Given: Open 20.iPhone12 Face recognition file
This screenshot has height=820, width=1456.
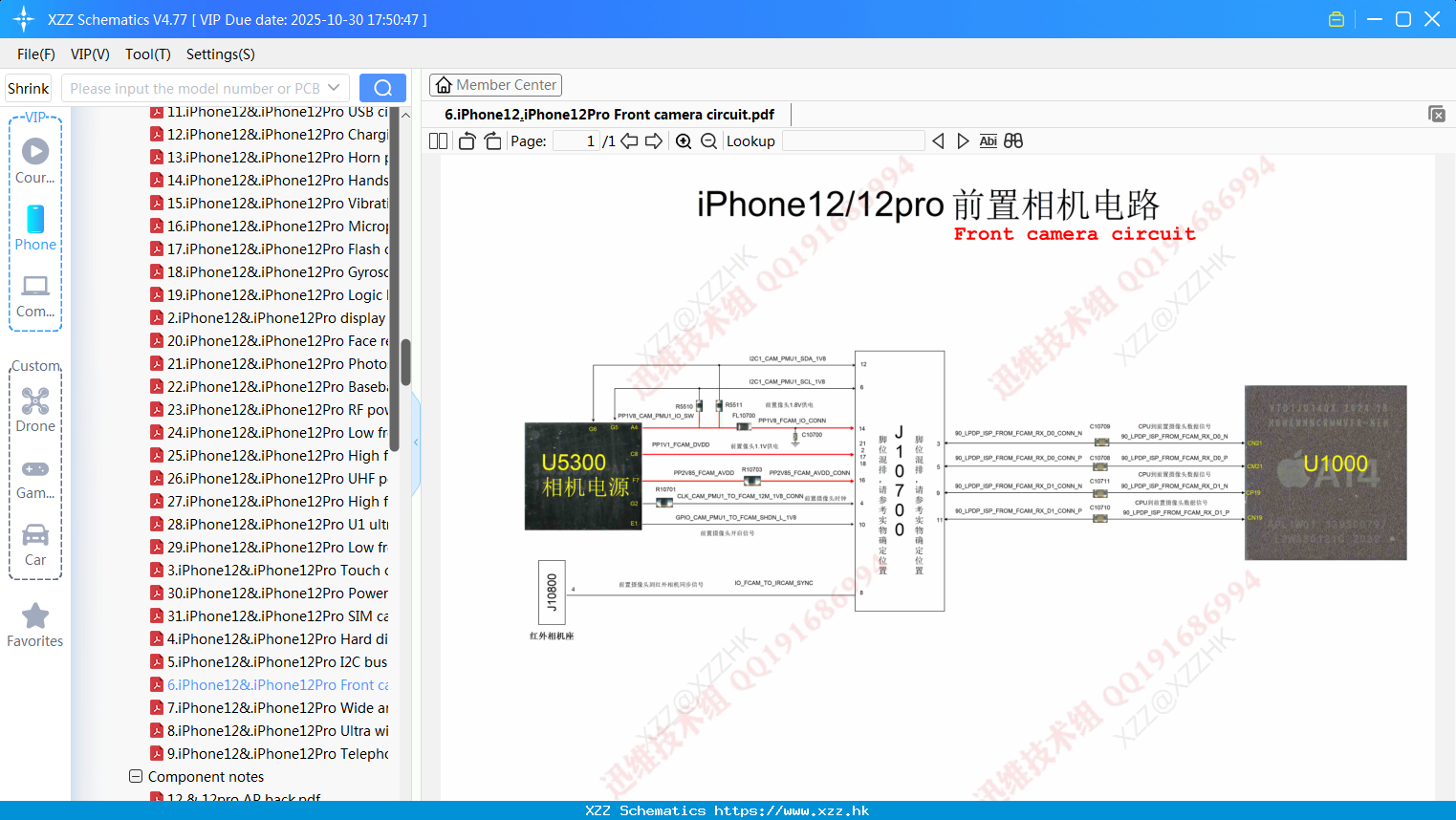Looking at the screenshot, I should click(270, 341).
